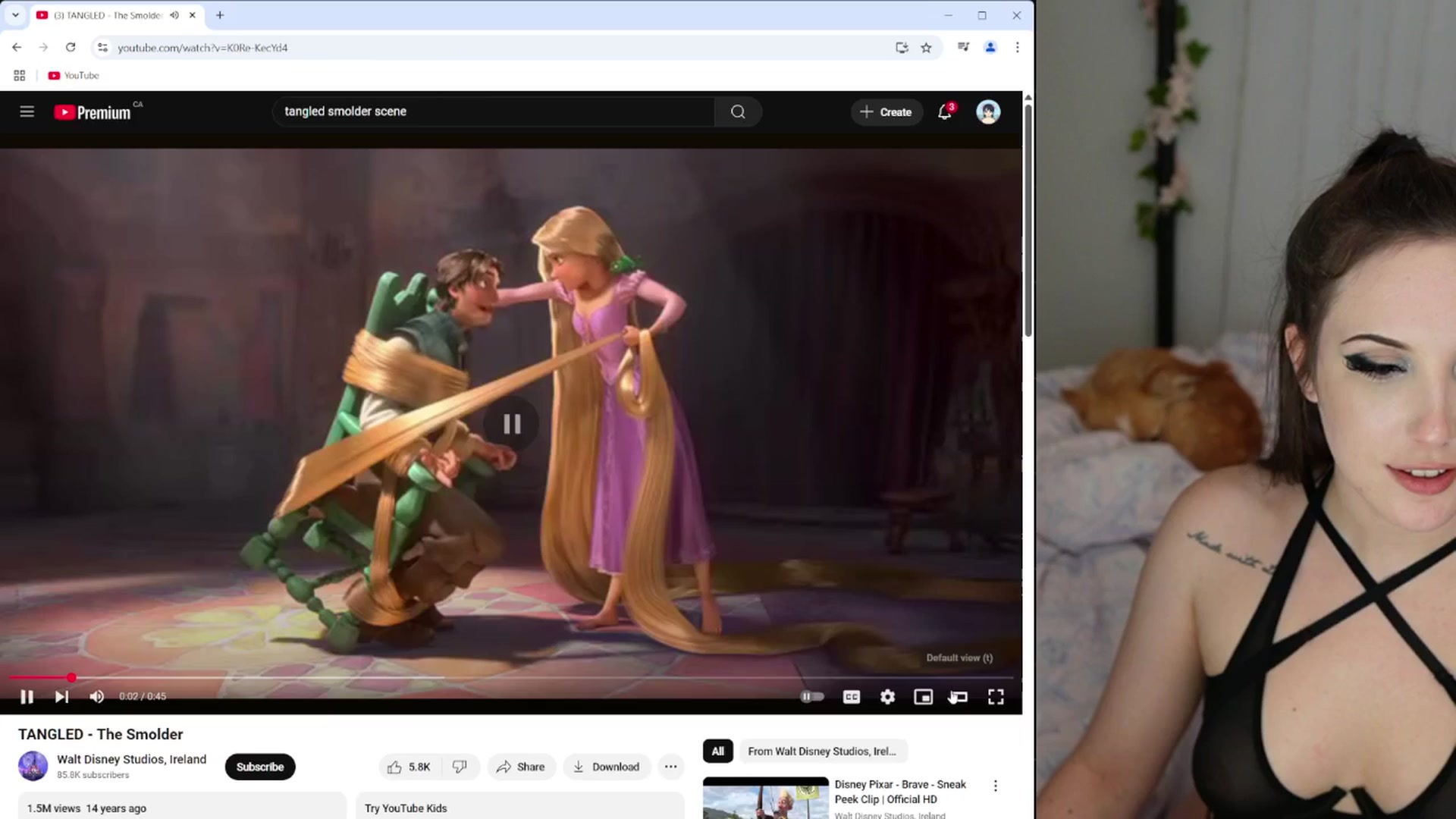
Task: Enter full screen mode
Action: (996, 697)
